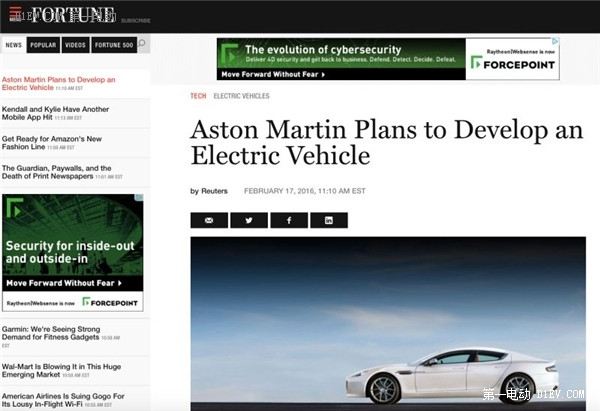Viewport: 600px width, 411px height.
Task: Read Kendall and Kylie mobile app story
Action: 55,113
